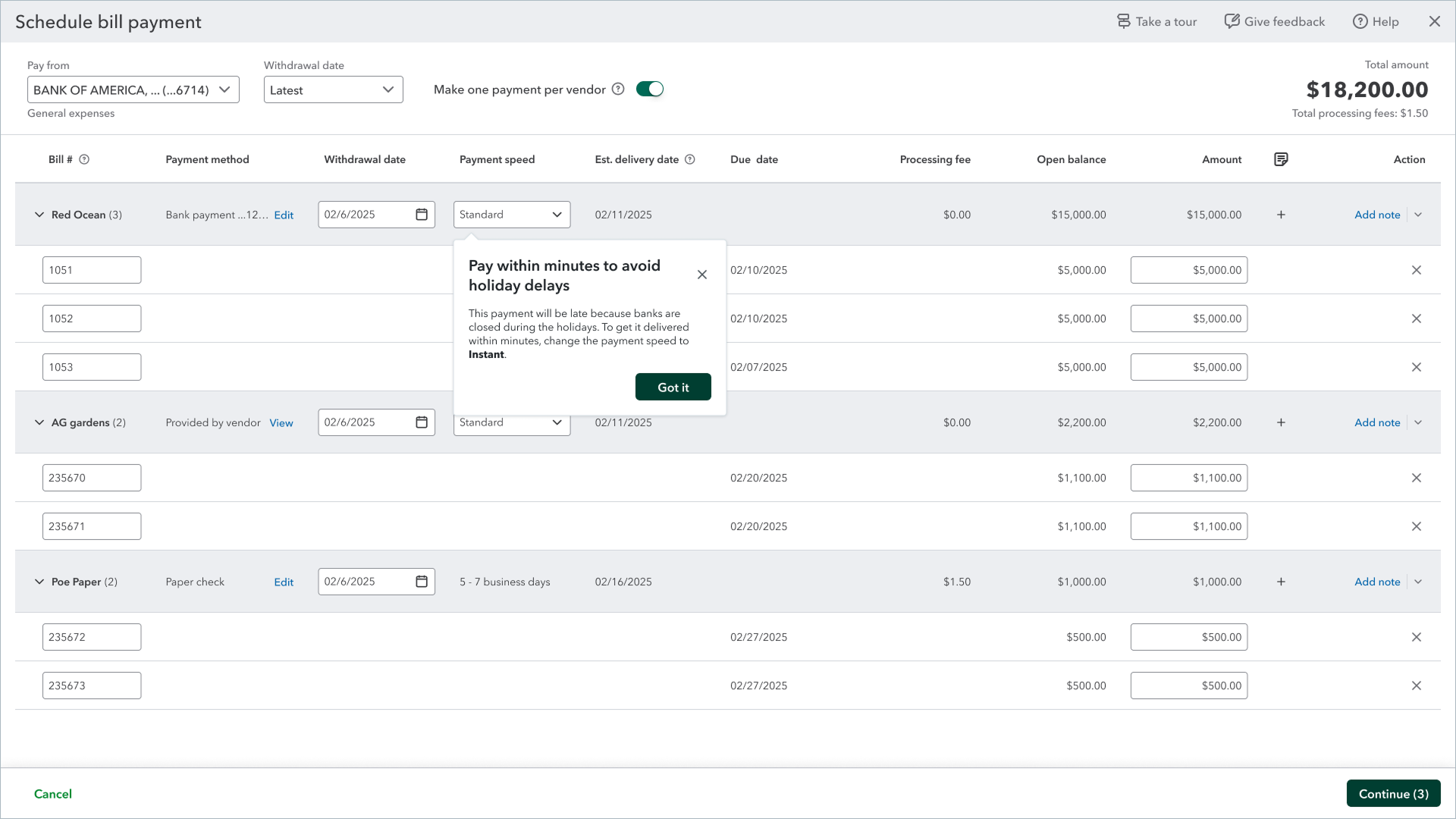
Task: Collapse the Red Ocean vendor group
Action: tap(39, 215)
